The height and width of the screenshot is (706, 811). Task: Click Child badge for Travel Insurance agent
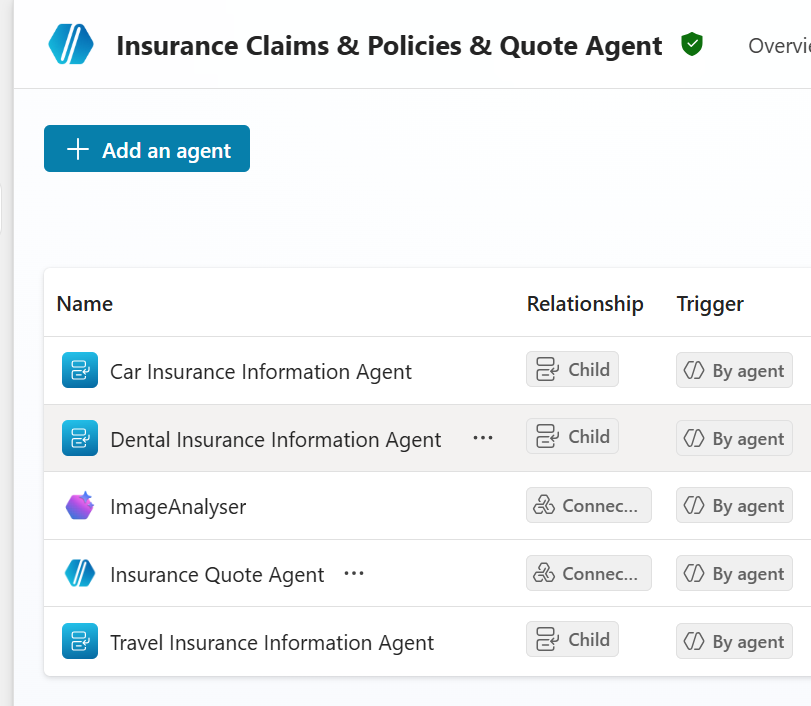(x=573, y=639)
